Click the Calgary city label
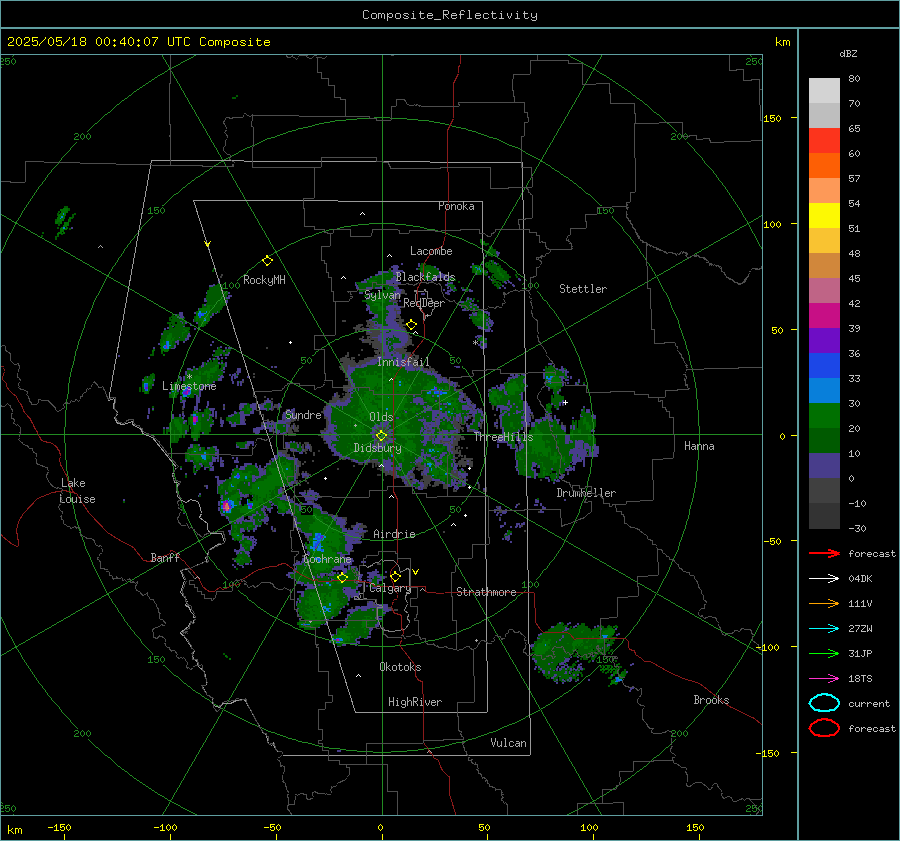This screenshot has width=900, height=841. pos(390,588)
